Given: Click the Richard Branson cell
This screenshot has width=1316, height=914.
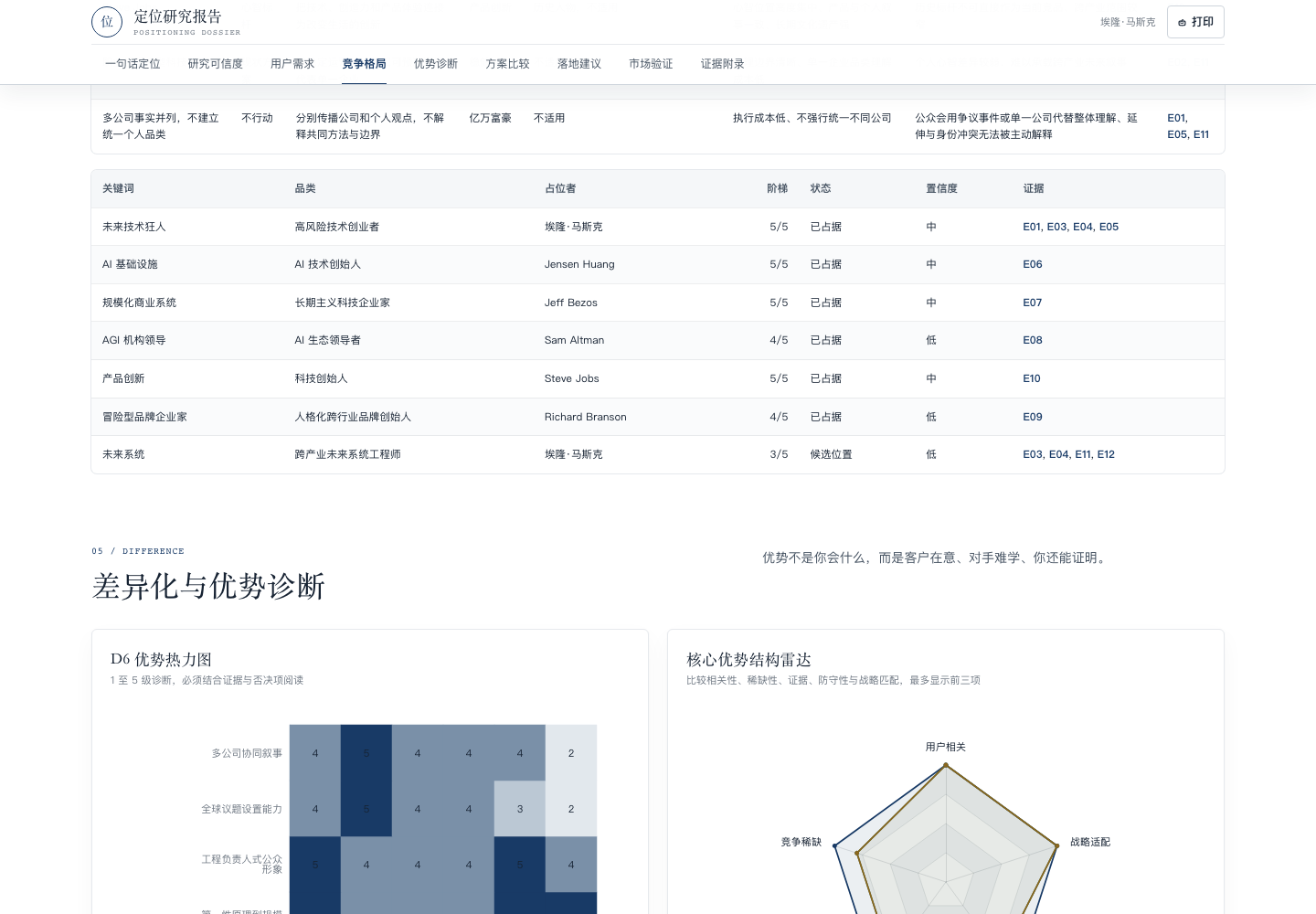Looking at the screenshot, I should click(586, 417).
